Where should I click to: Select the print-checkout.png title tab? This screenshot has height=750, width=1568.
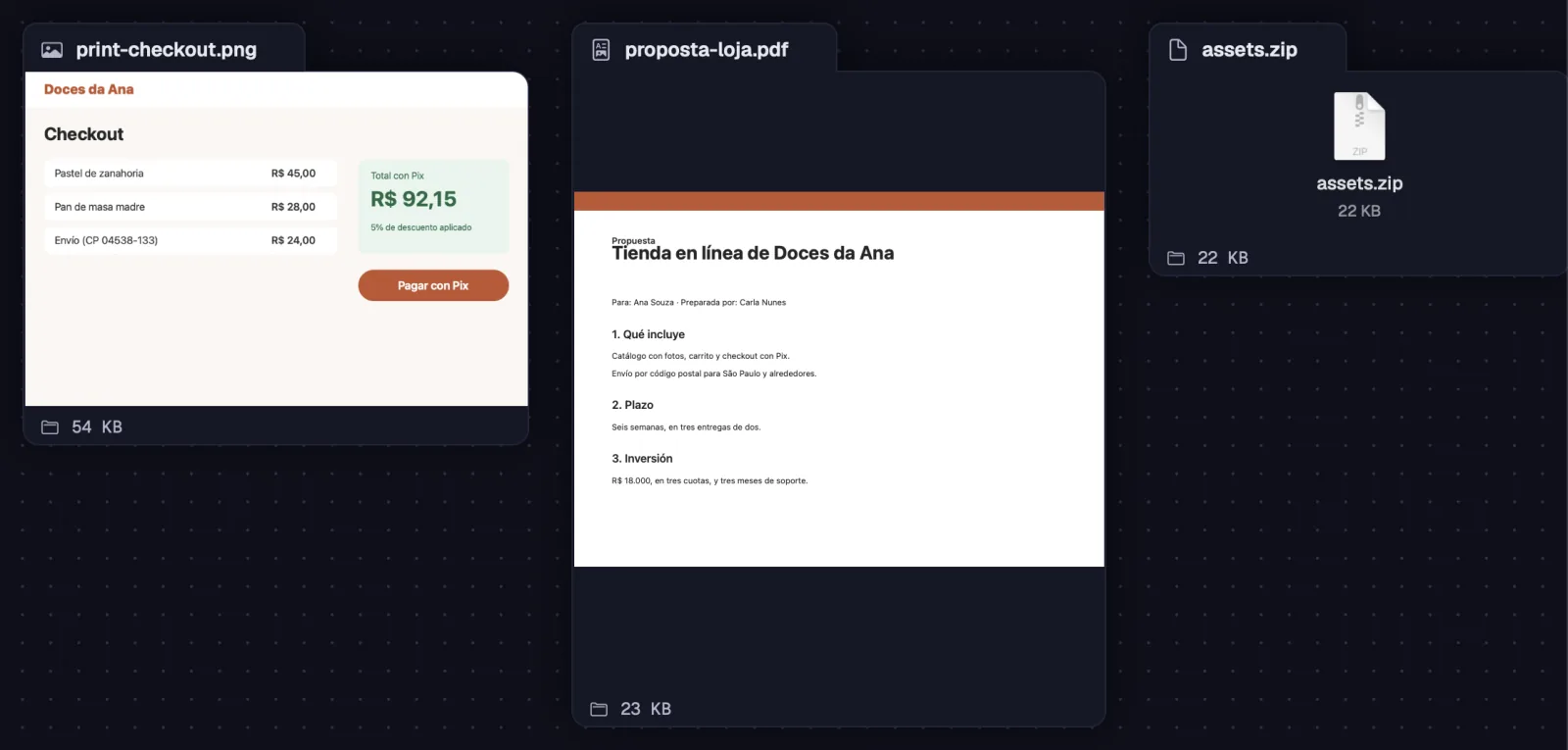tap(165, 49)
